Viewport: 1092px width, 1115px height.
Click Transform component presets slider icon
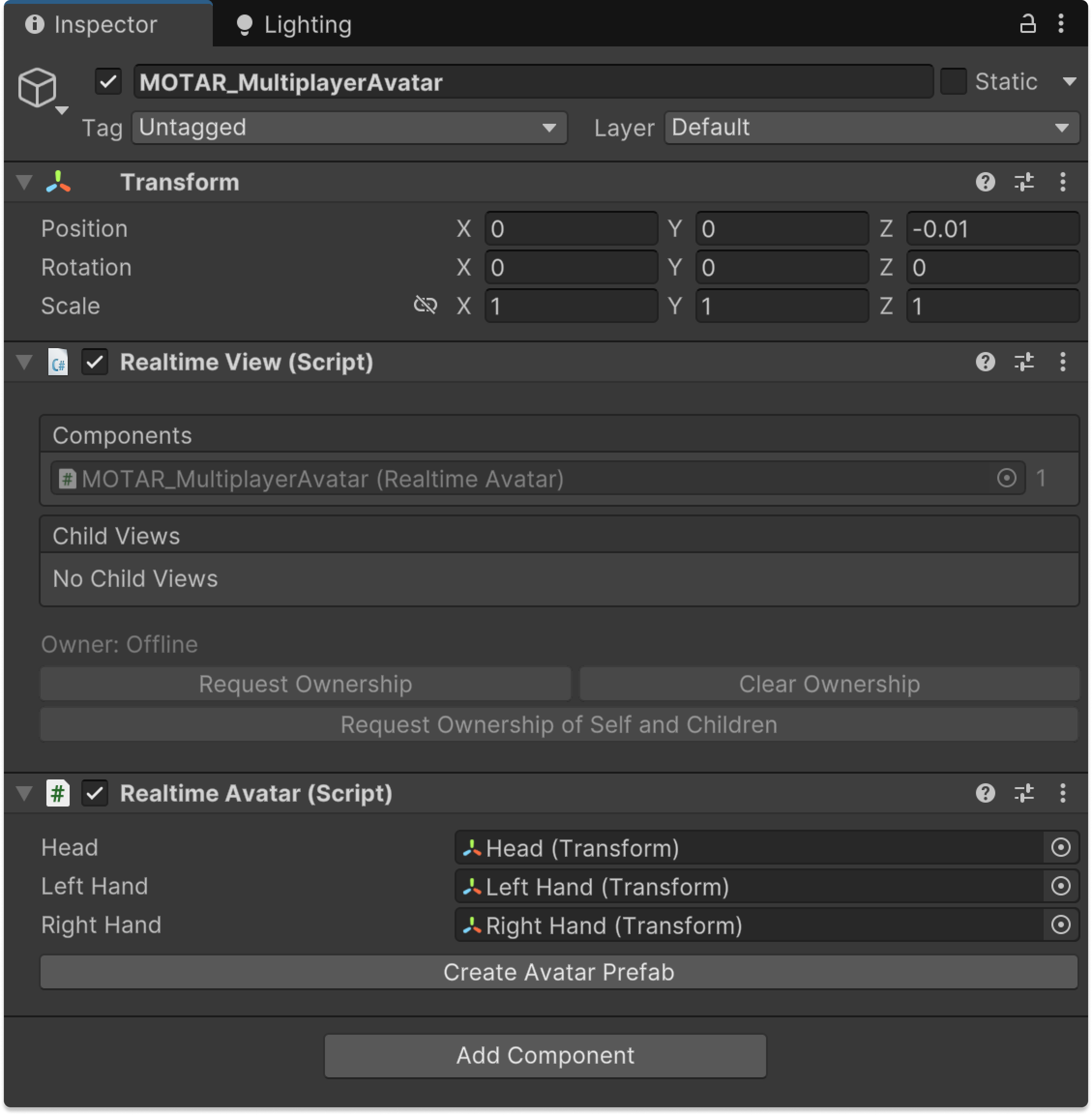pos(1024,182)
